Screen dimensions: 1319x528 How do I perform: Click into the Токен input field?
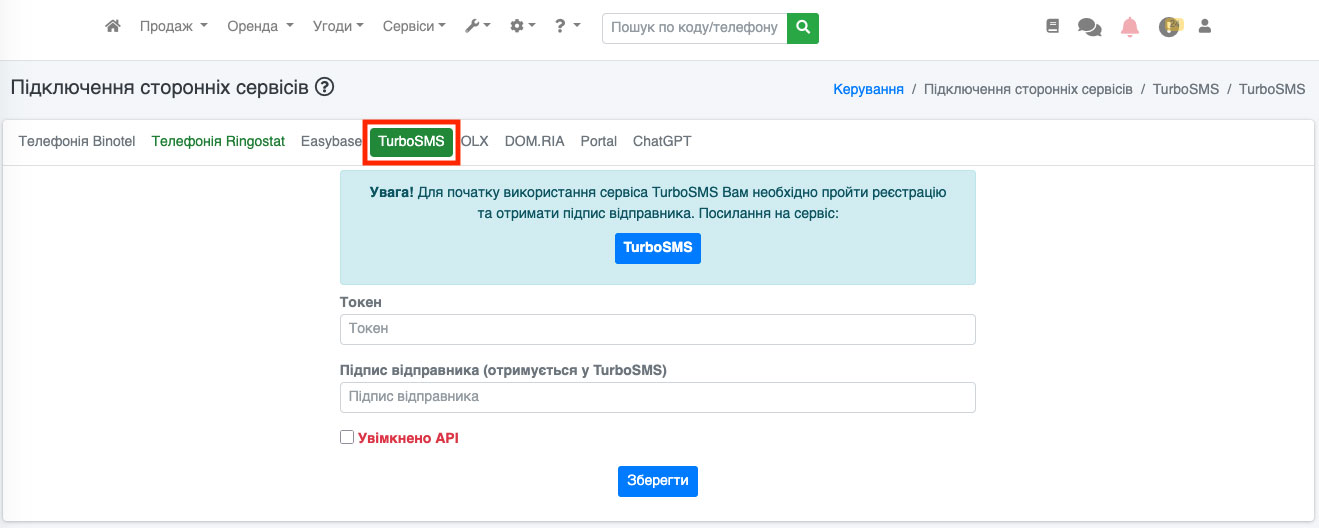pos(657,329)
